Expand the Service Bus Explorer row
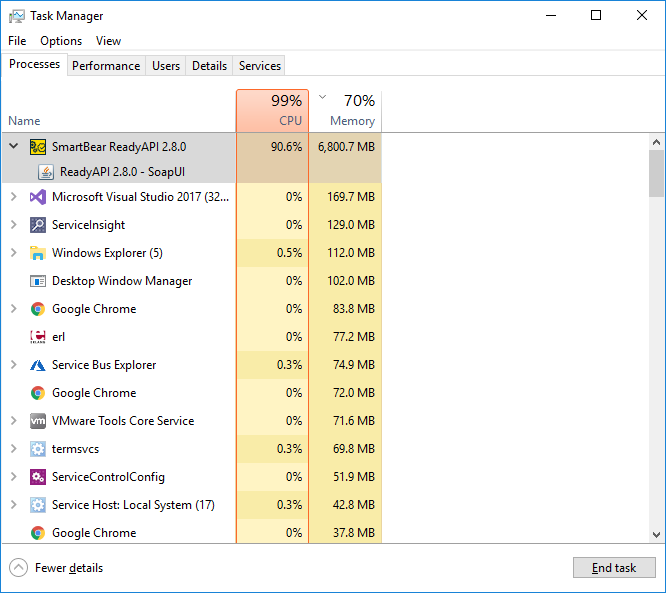Screen dimensions: 666x593 14,365
